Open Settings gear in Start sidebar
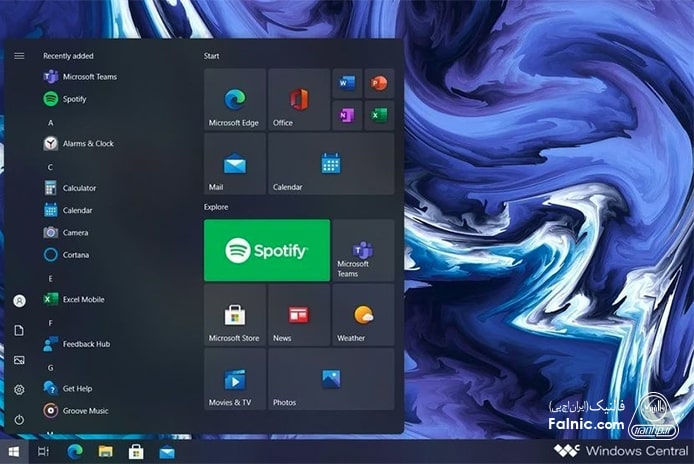The width and height of the screenshot is (694, 464). click(x=19, y=389)
